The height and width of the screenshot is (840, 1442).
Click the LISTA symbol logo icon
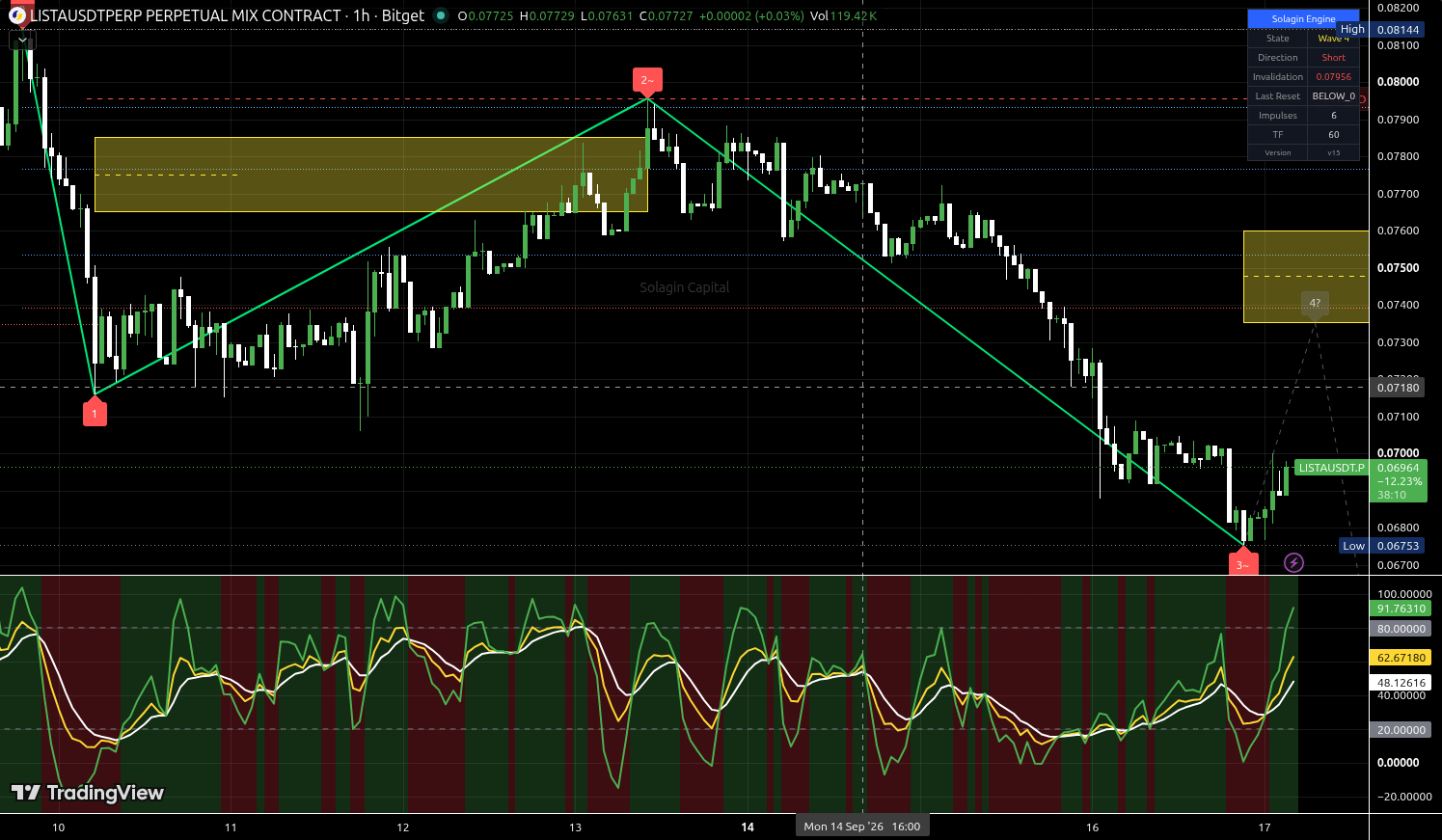click(17, 15)
